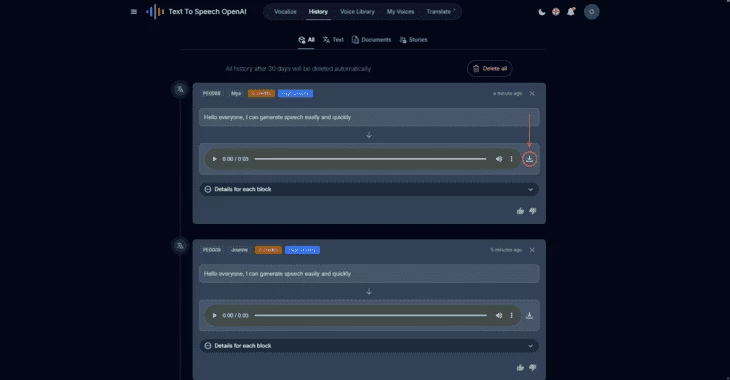Remove the Joanne history entry with X
The height and width of the screenshot is (380, 730).
(532, 250)
